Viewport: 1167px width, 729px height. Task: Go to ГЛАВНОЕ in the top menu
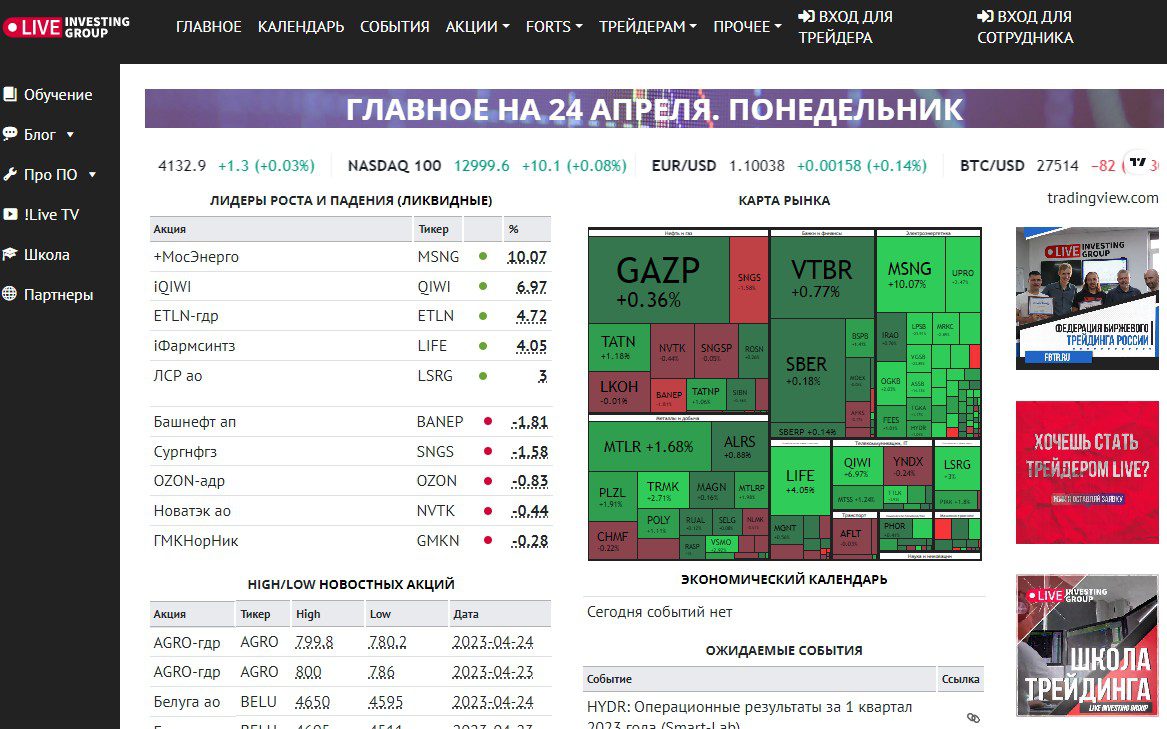tap(208, 27)
